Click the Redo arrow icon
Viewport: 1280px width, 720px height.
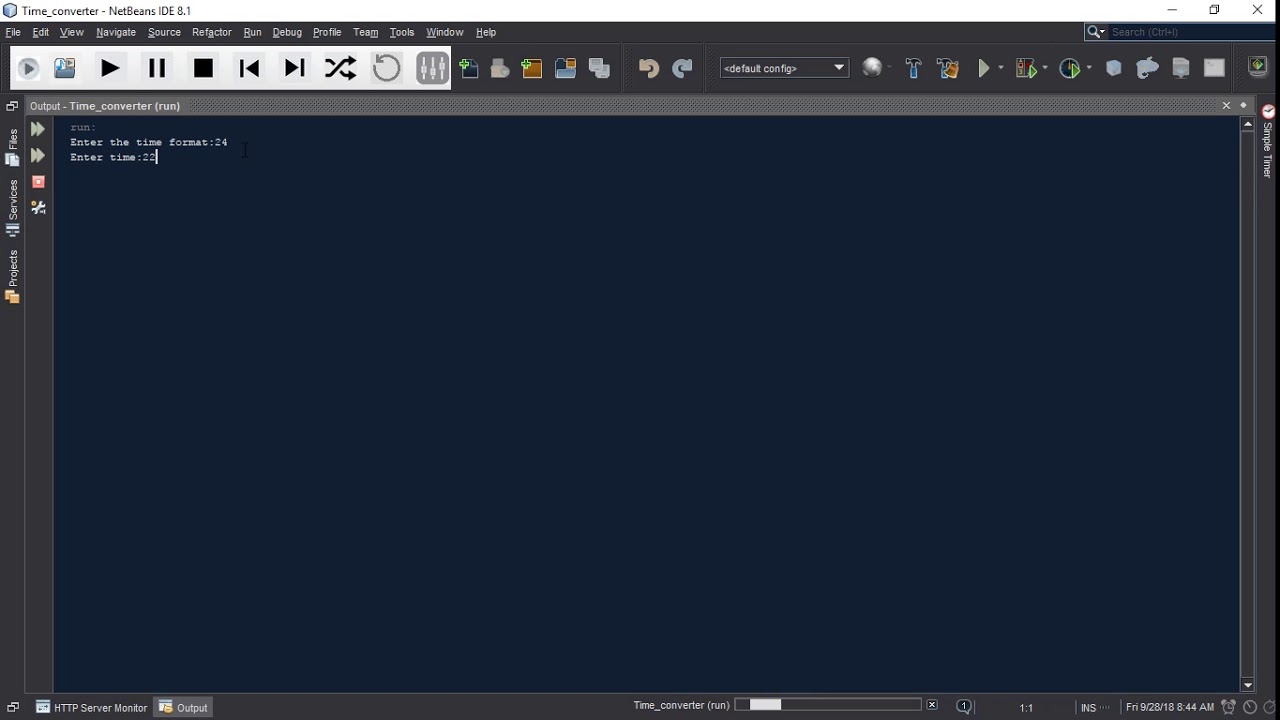pyautogui.click(x=682, y=68)
